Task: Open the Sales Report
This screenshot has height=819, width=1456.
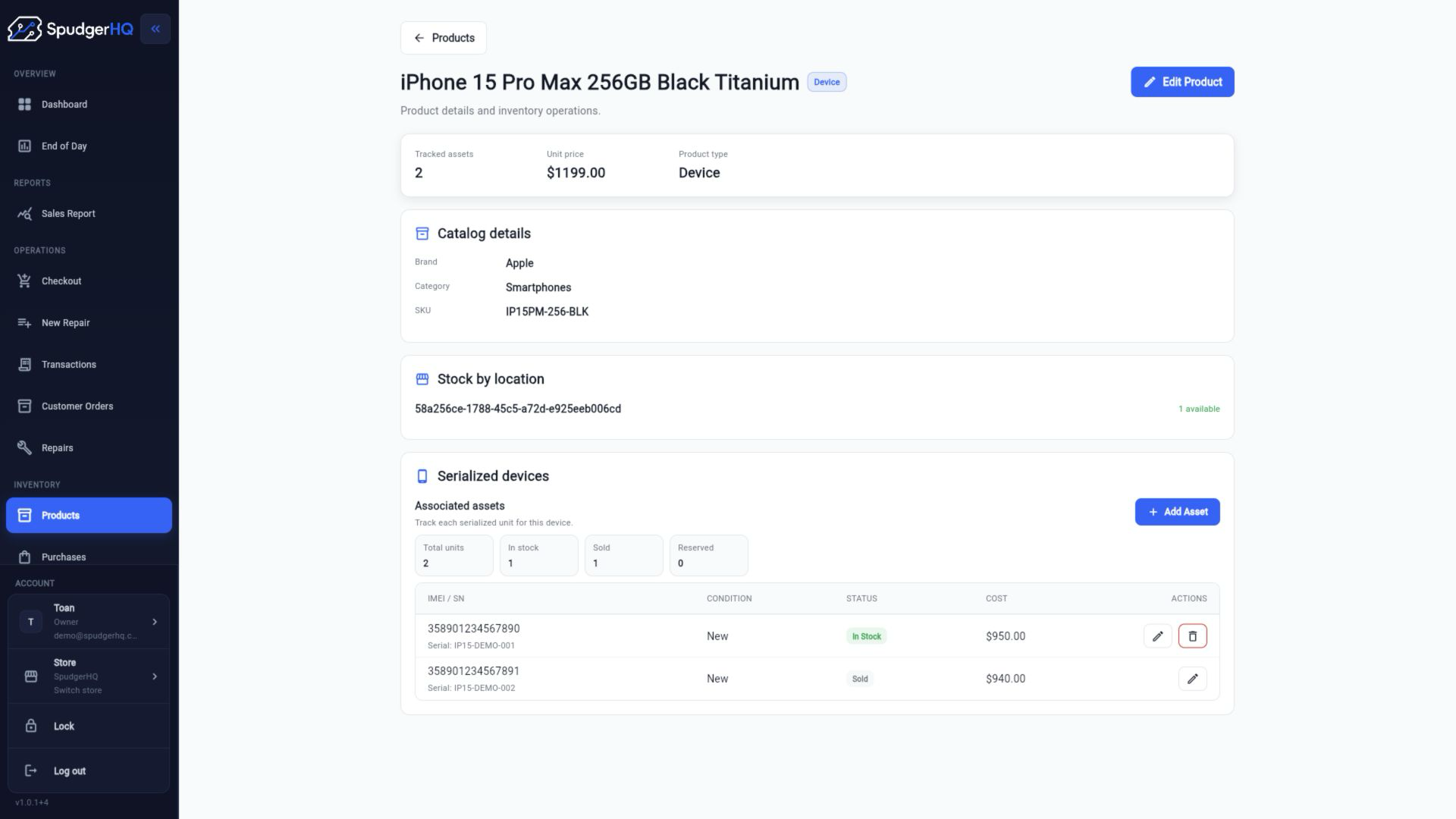Action: coord(89,213)
